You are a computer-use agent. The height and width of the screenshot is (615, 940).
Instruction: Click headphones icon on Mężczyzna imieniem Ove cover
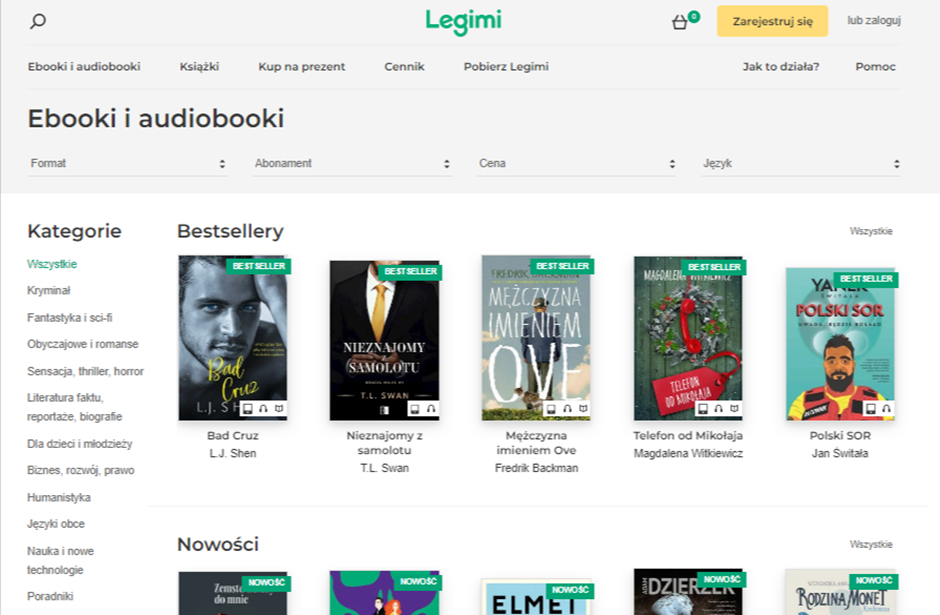(567, 409)
